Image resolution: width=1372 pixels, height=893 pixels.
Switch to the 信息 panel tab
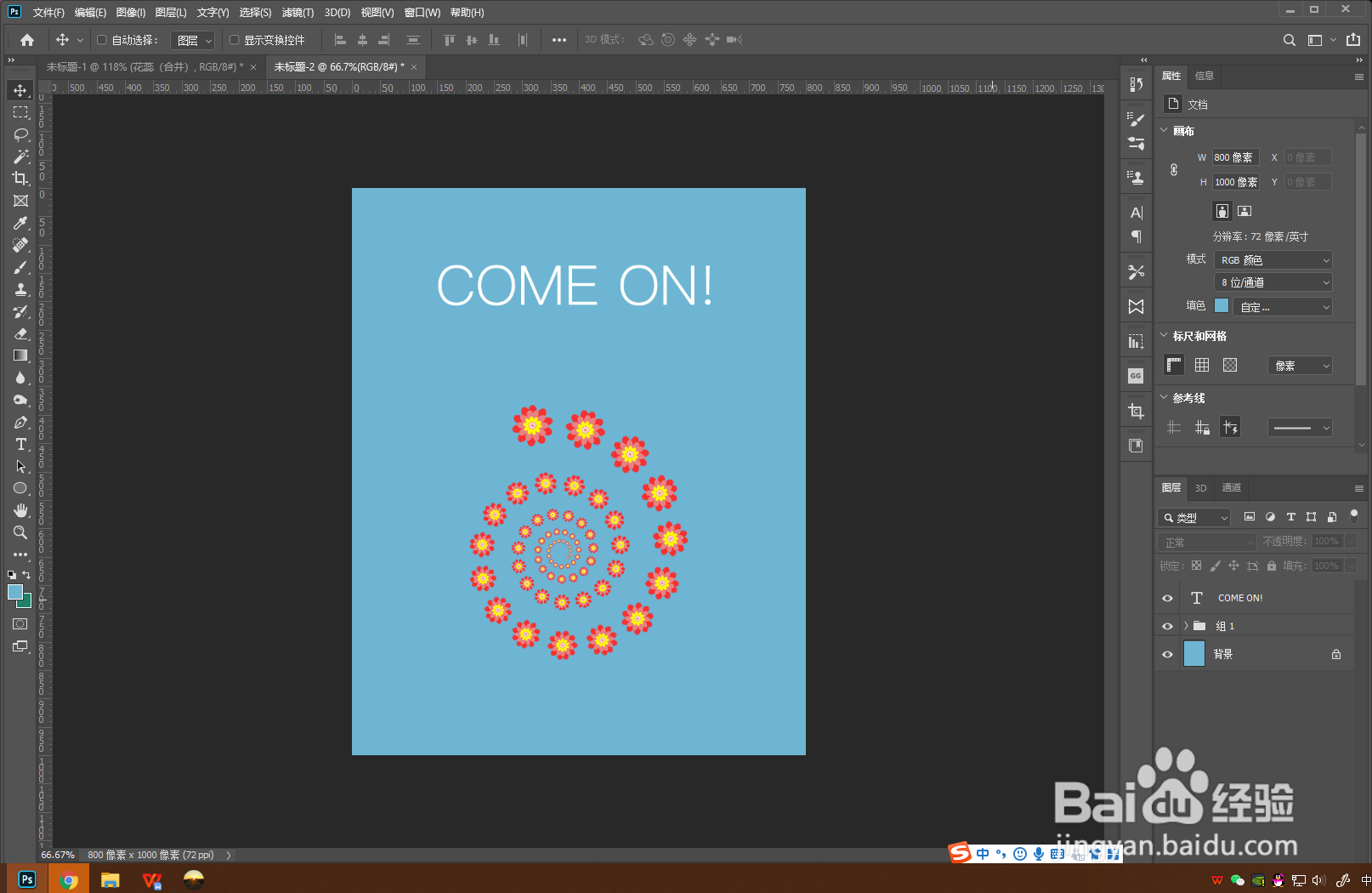(x=1205, y=76)
